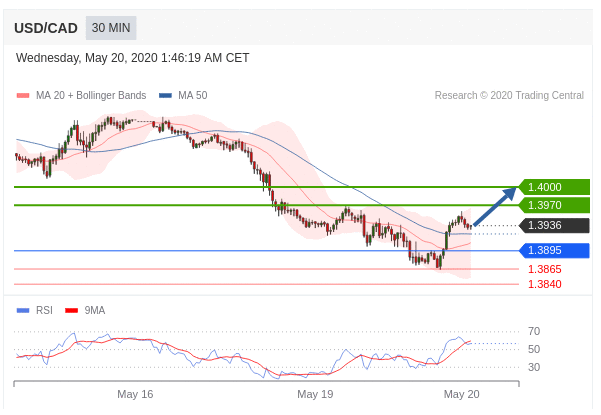
Task: Click the 'RSI' legend label
Action: [44, 310]
